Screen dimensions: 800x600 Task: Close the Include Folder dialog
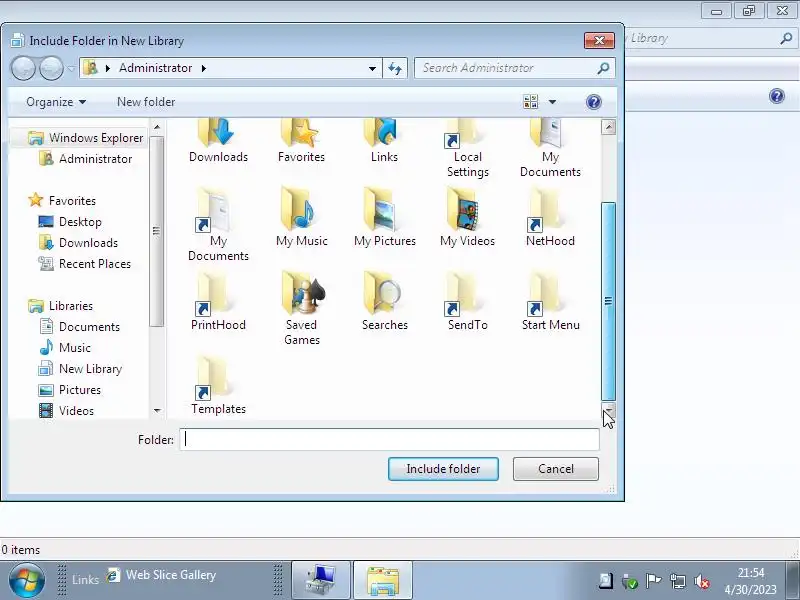point(599,40)
